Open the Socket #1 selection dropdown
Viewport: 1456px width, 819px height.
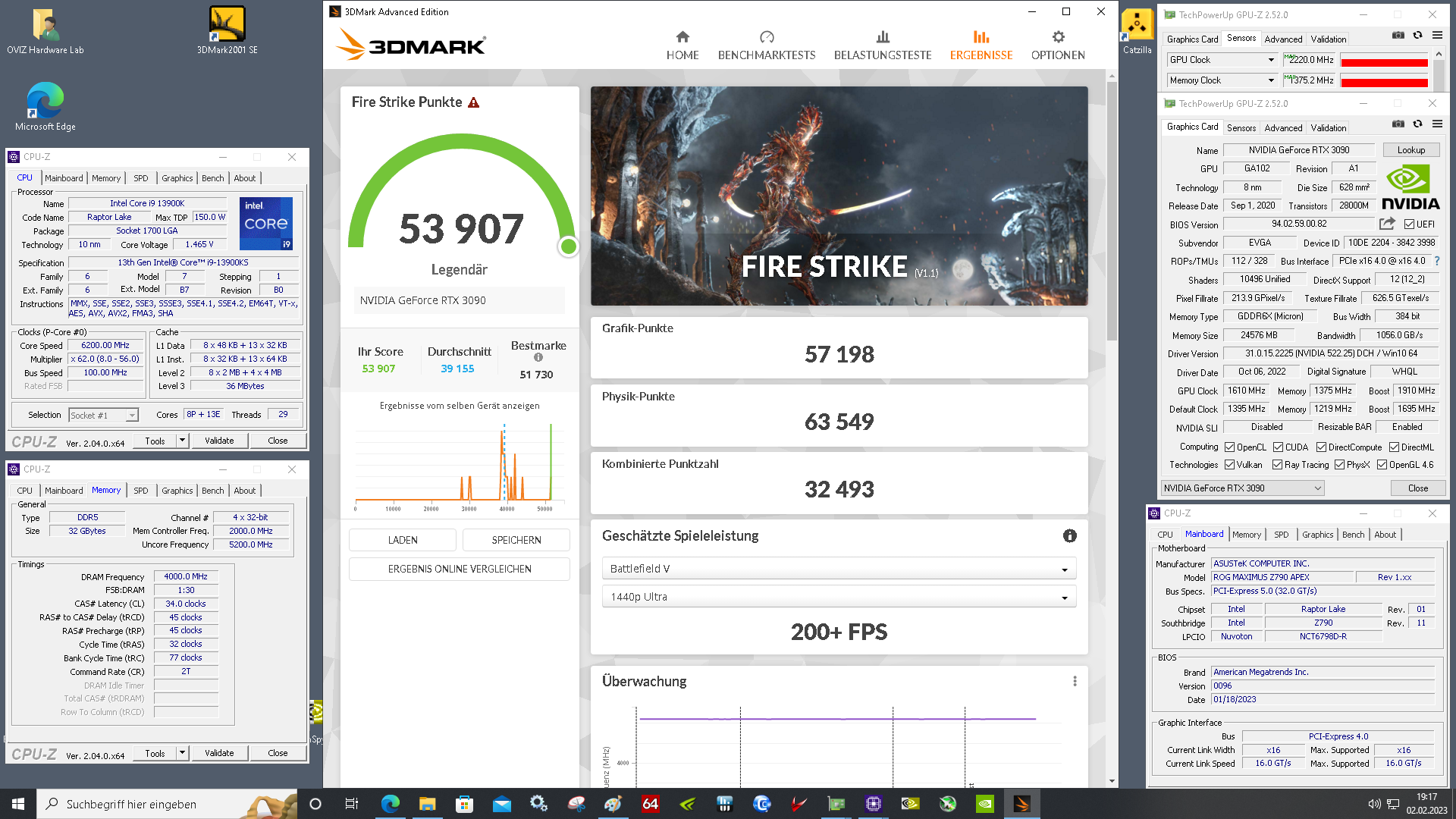click(103, 416)
